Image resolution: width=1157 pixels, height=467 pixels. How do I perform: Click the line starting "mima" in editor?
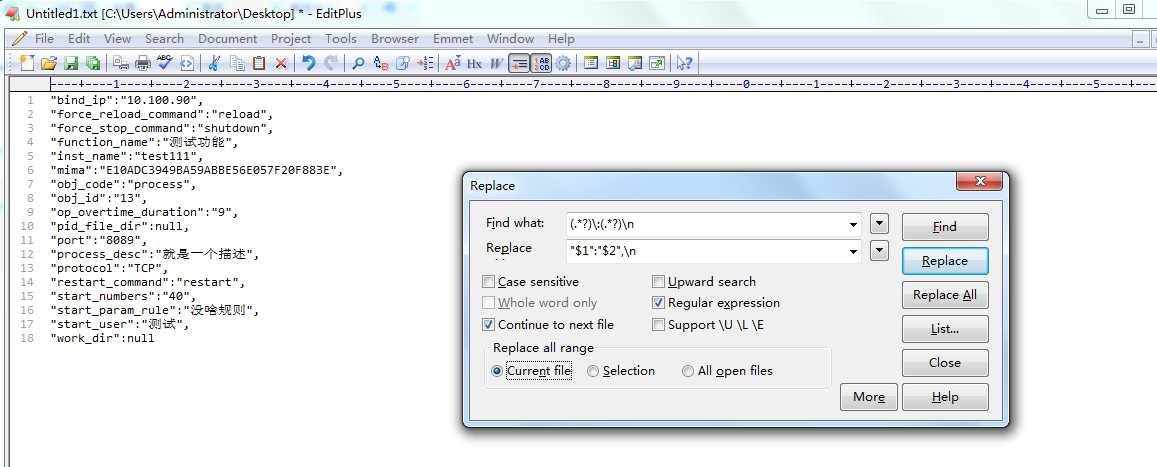click(x=197, y=170)
